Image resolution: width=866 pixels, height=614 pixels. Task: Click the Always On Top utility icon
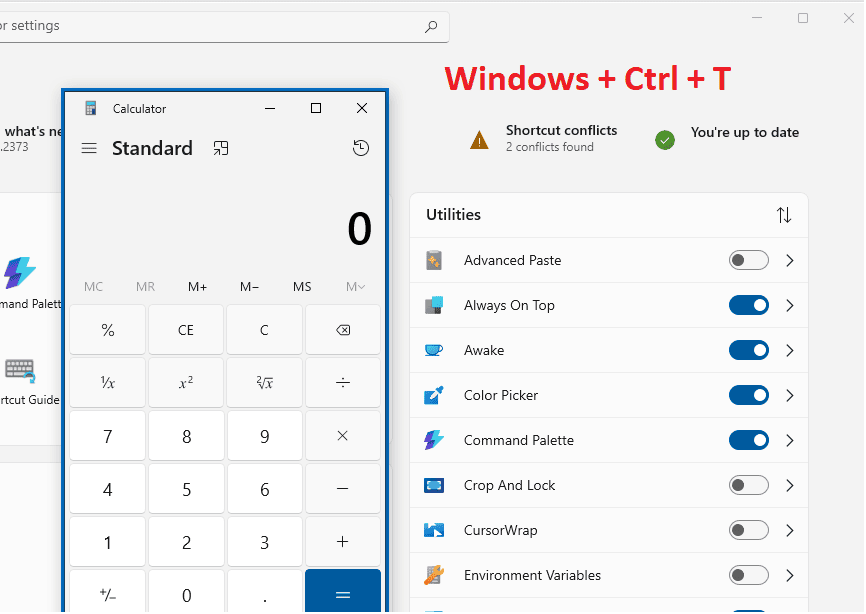point(434,305)
